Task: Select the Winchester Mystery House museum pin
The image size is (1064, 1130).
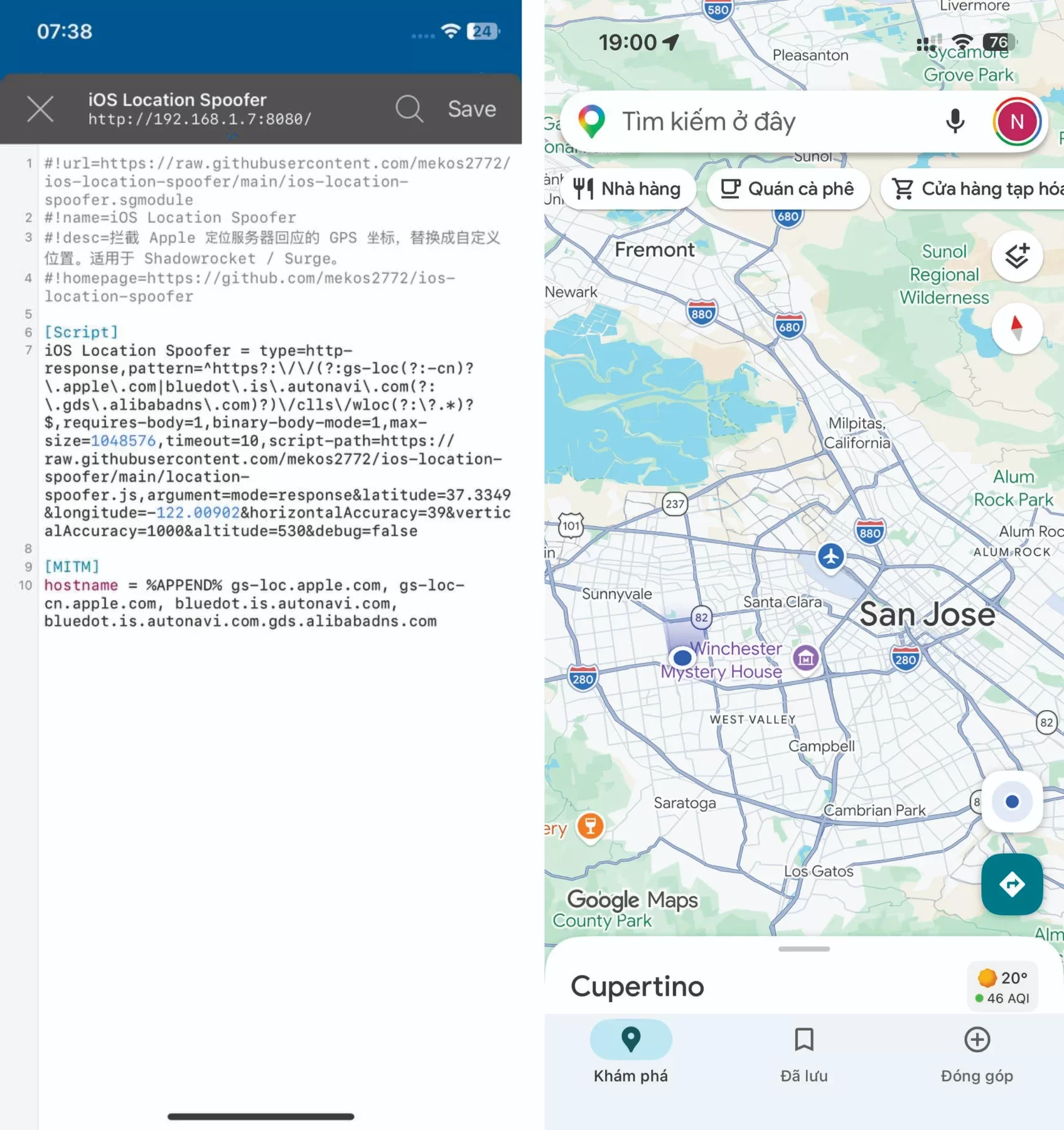Action: click(806, 659)
